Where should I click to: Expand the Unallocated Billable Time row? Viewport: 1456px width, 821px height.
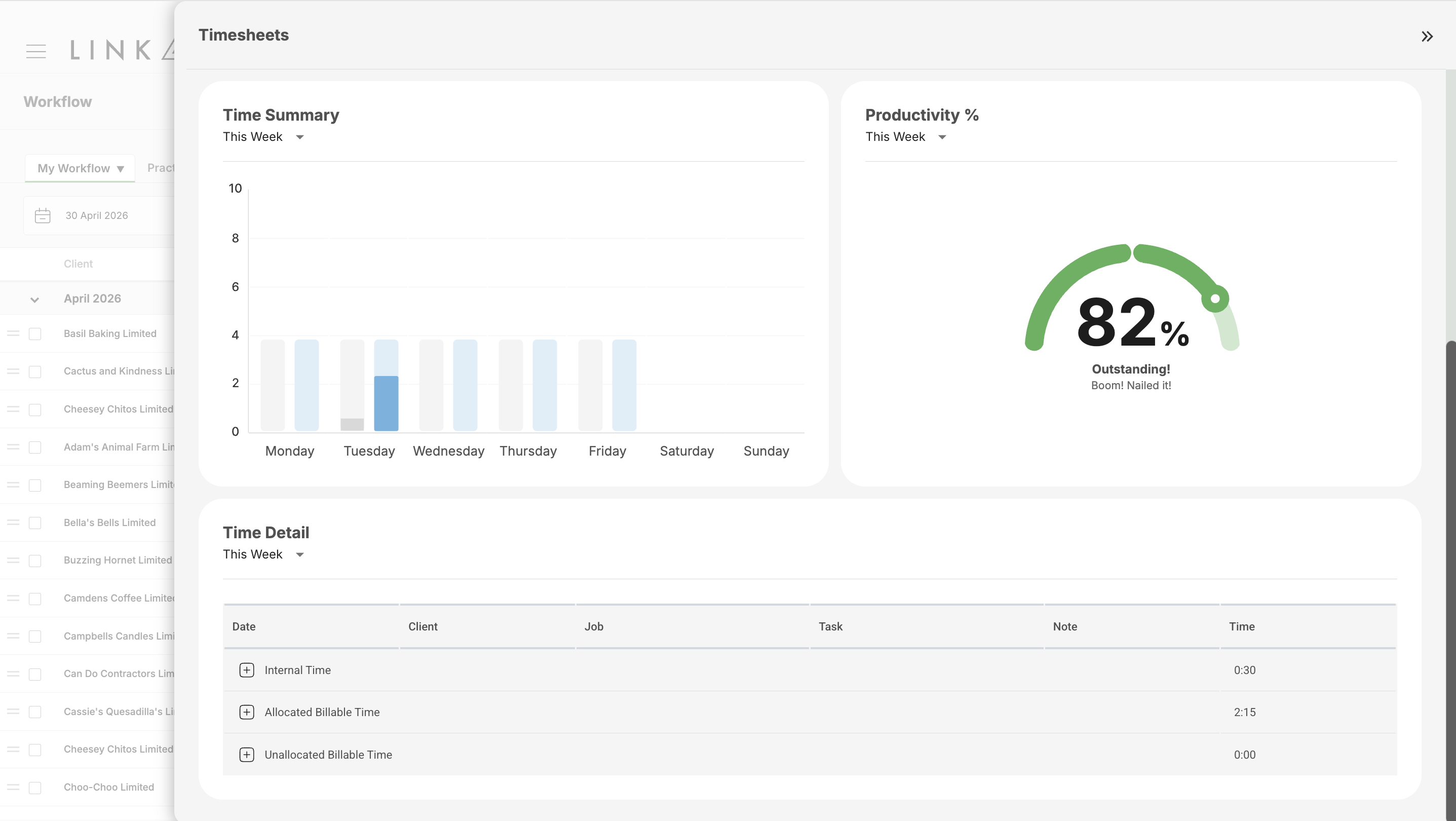coord(246,755)
